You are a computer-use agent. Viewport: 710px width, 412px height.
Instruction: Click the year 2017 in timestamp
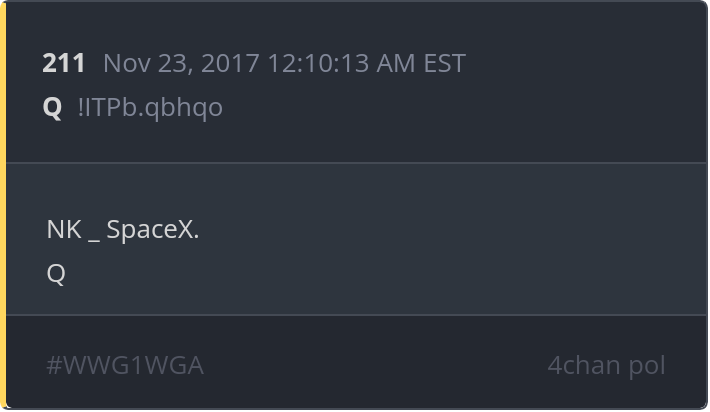coord(230,63)
